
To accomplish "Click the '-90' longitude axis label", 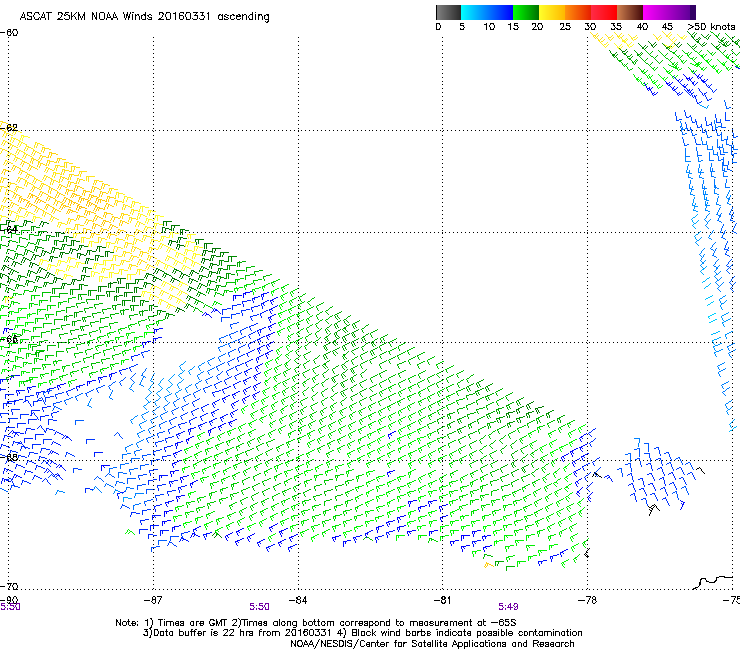I will (x=9, y=600).
